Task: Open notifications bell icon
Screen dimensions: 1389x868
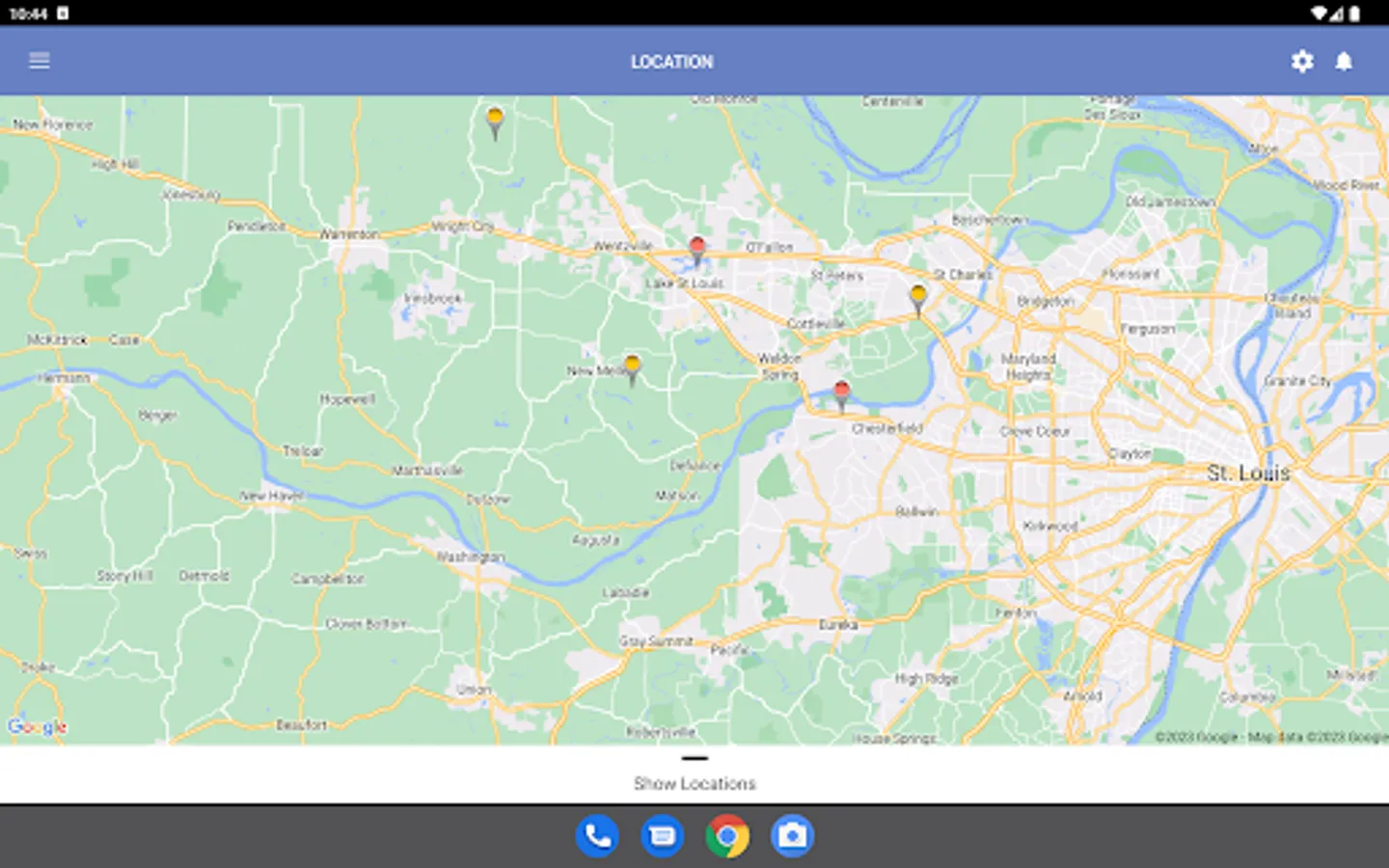Action: (x=1344, y=62)
